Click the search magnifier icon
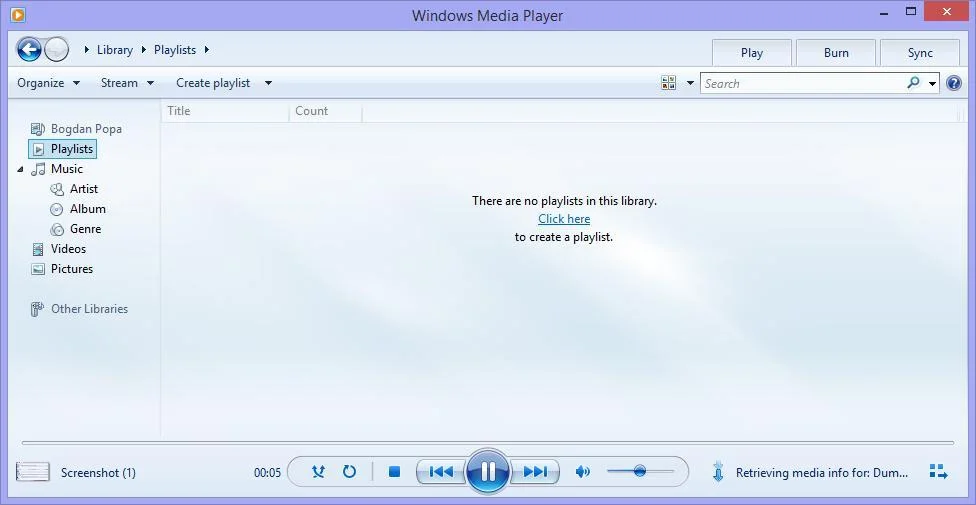The image size is (976, 505). (913, 82)
